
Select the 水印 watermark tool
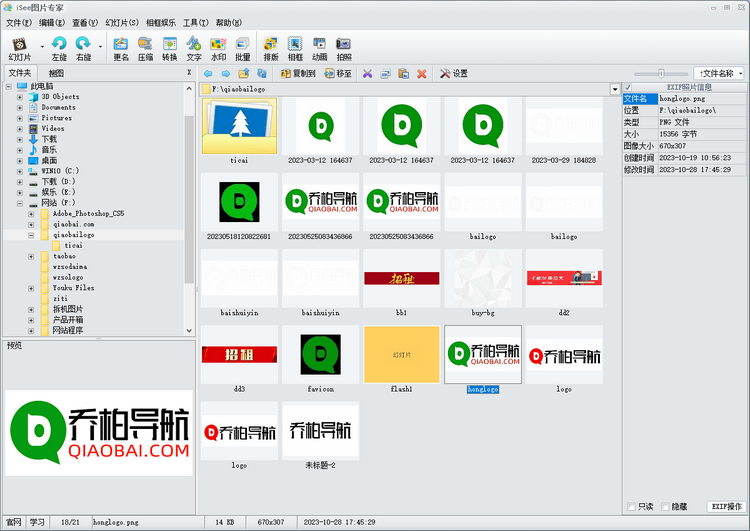(218, 47)
